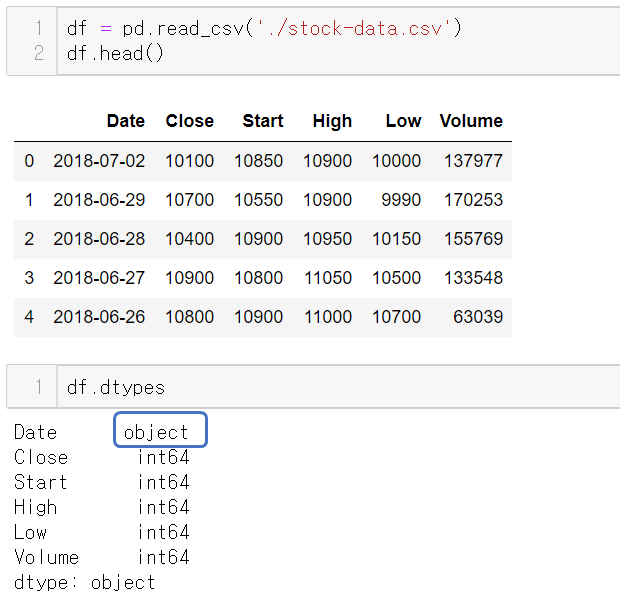Click Close value 10100
The height and width of the screenshot is (615, 620).
190,161
